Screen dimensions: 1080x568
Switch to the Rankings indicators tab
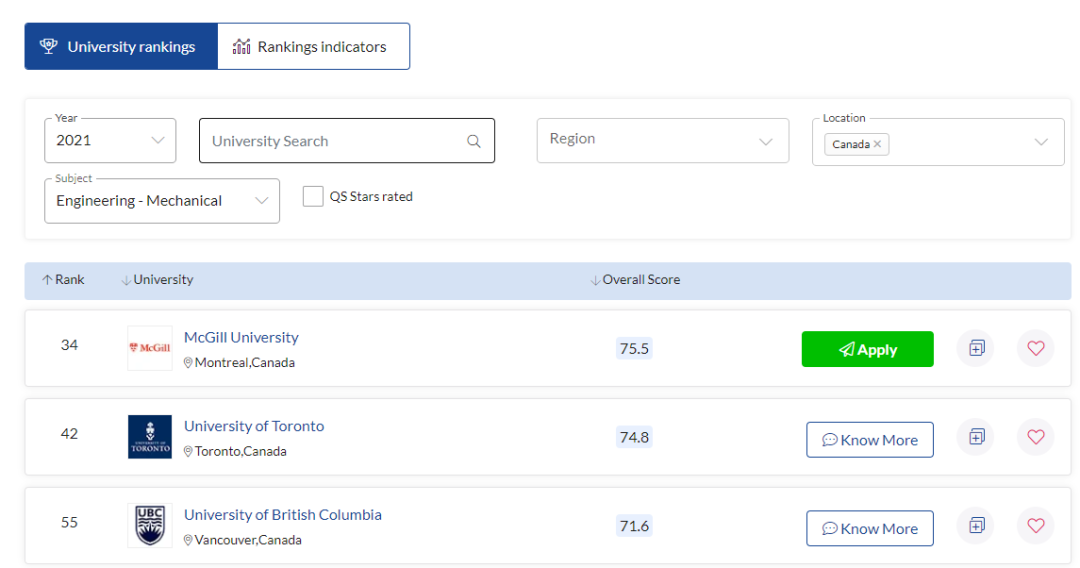[313, 47]
